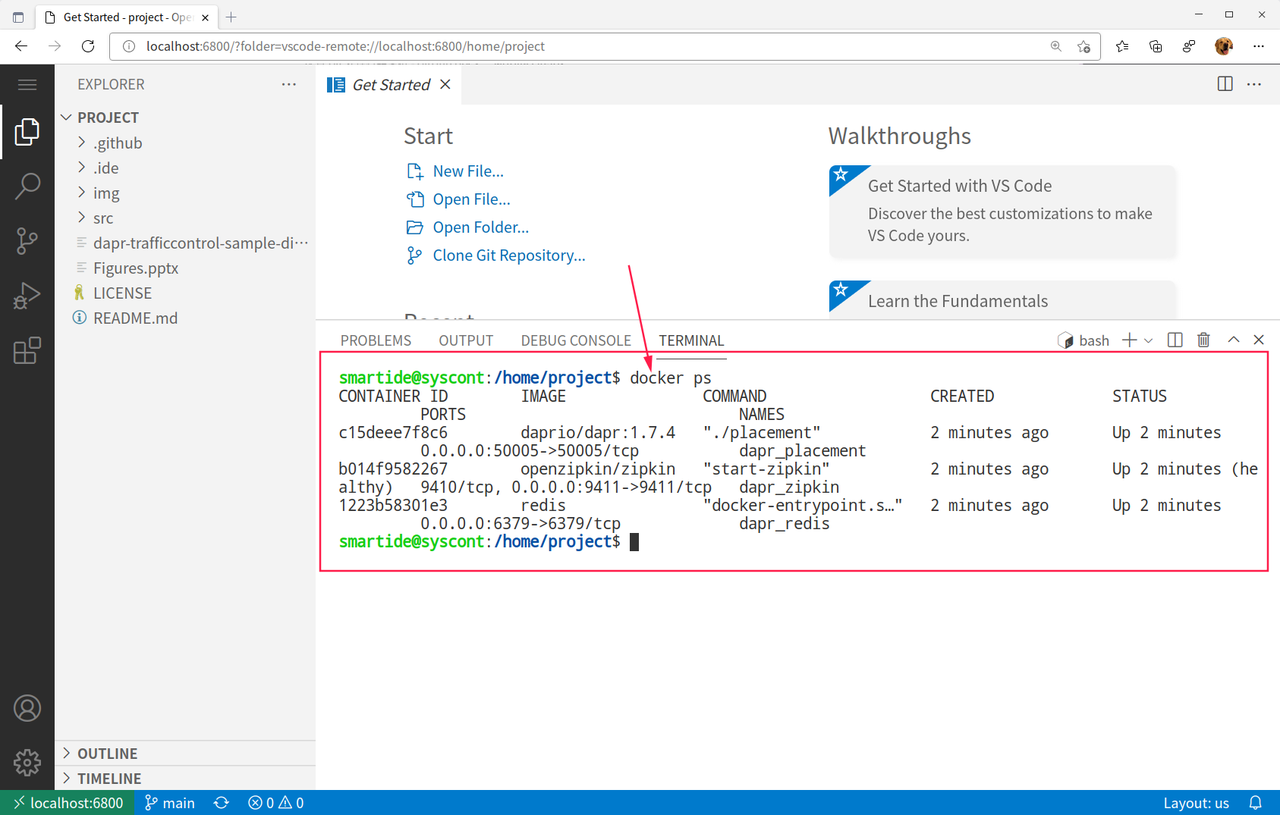The image size is (1280, 815).
Task: Open Learn the Fundamentals walkthrough
Action: [x=1003, y=300]
